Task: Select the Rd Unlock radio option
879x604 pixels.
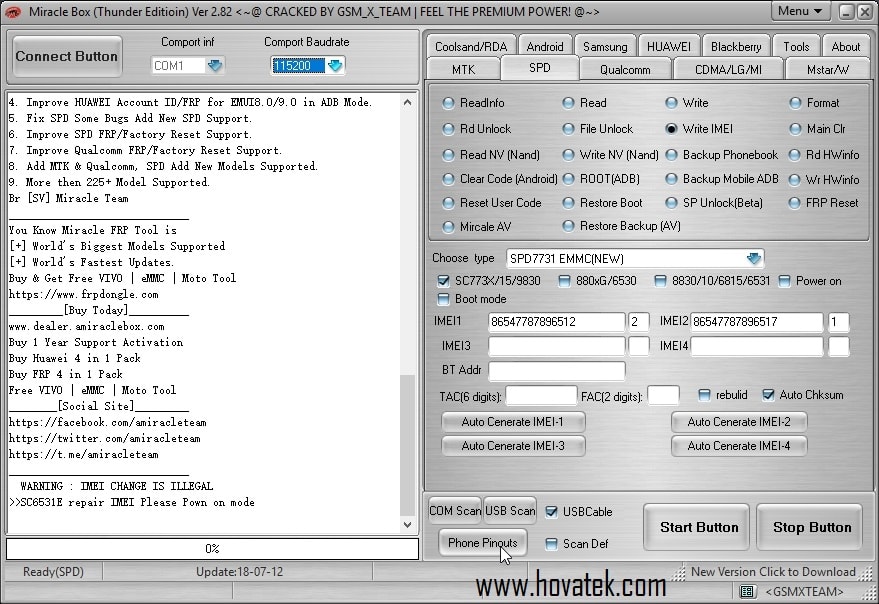Action: [x=476, y=129]
